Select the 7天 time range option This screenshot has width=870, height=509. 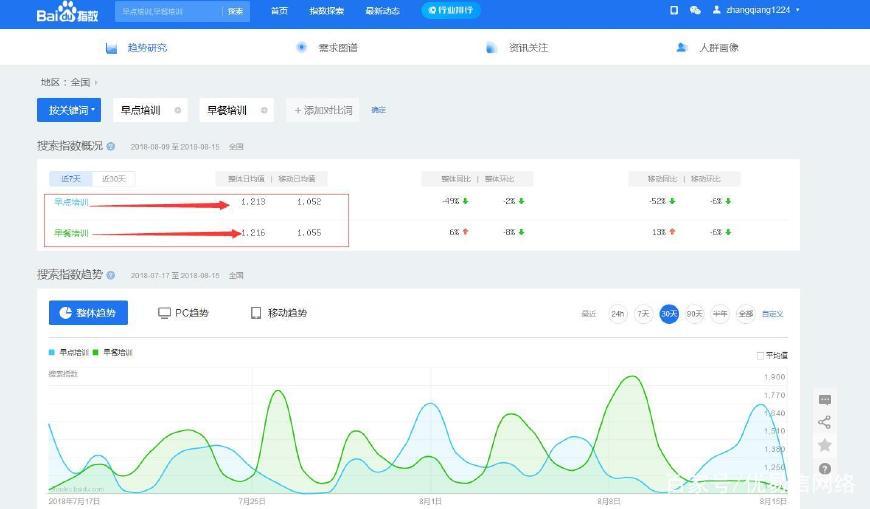(x=643, y=314)
